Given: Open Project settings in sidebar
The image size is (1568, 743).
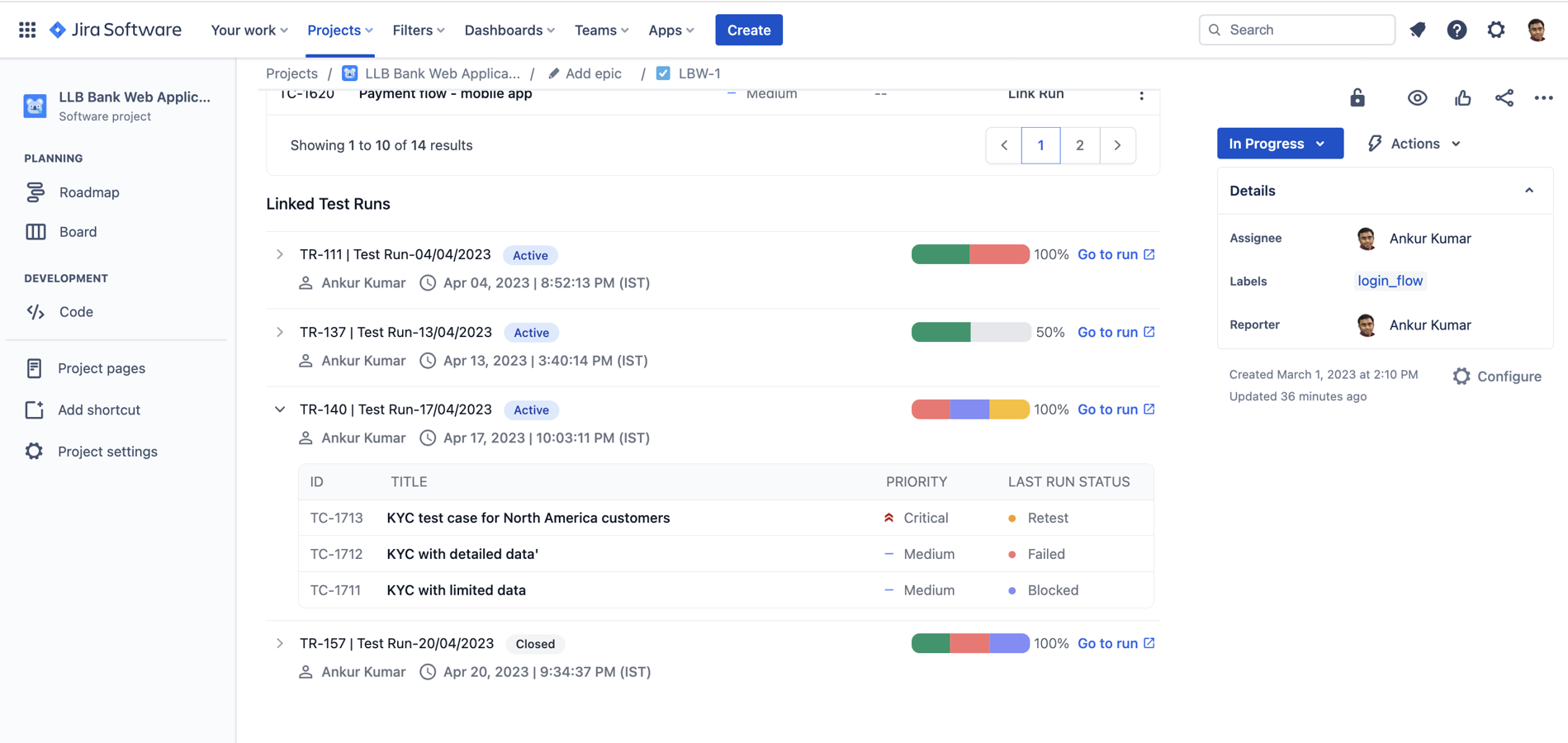Looking at the screenshot, I should click(107, 452).
